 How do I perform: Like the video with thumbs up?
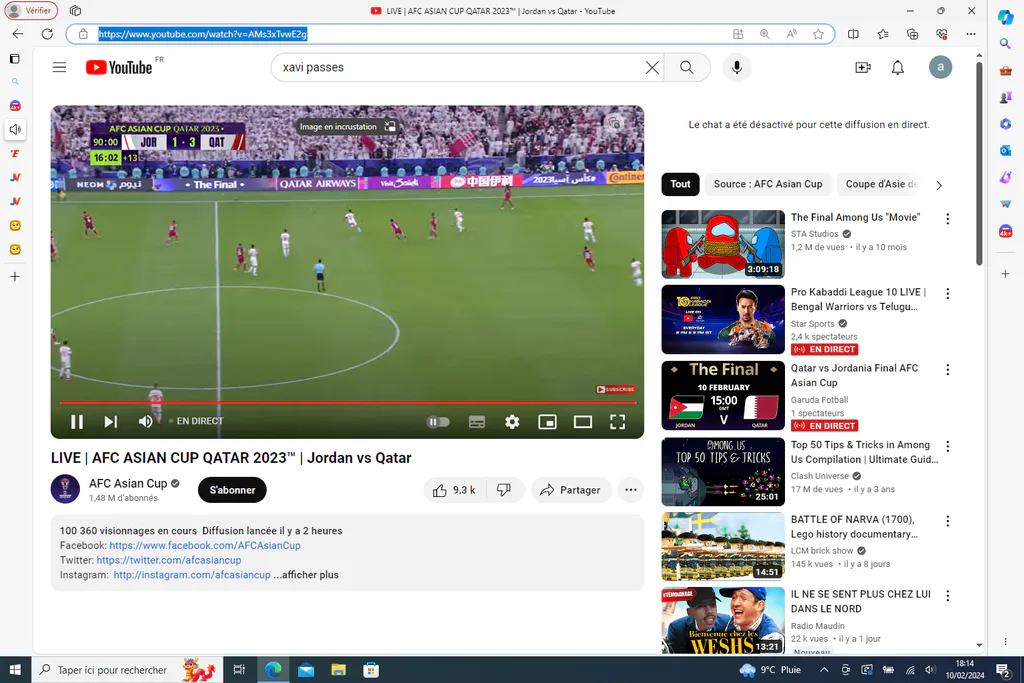(x=455, y=490)
